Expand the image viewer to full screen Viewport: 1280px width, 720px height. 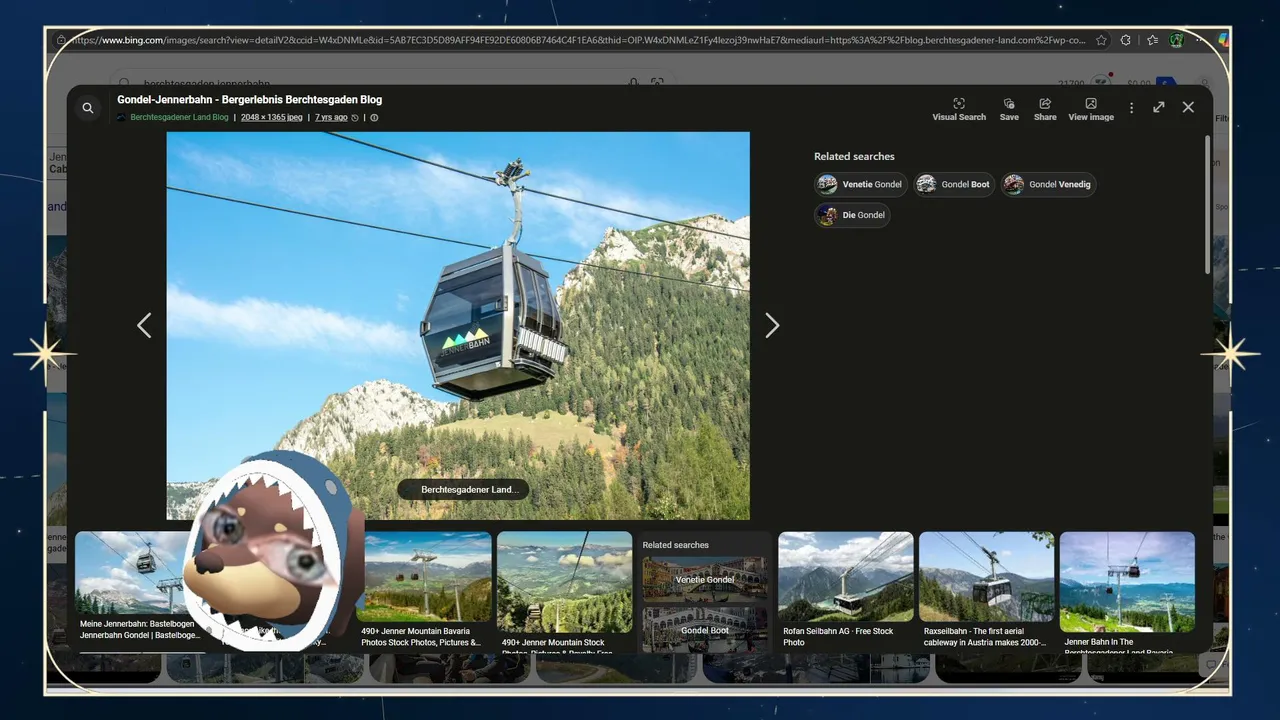click(x=1159, y=107)
